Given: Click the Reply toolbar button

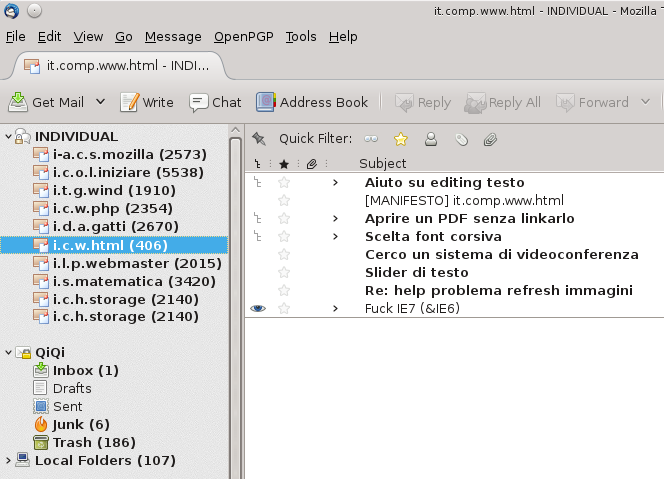Looking at the screenshot, I should [423, 102].
